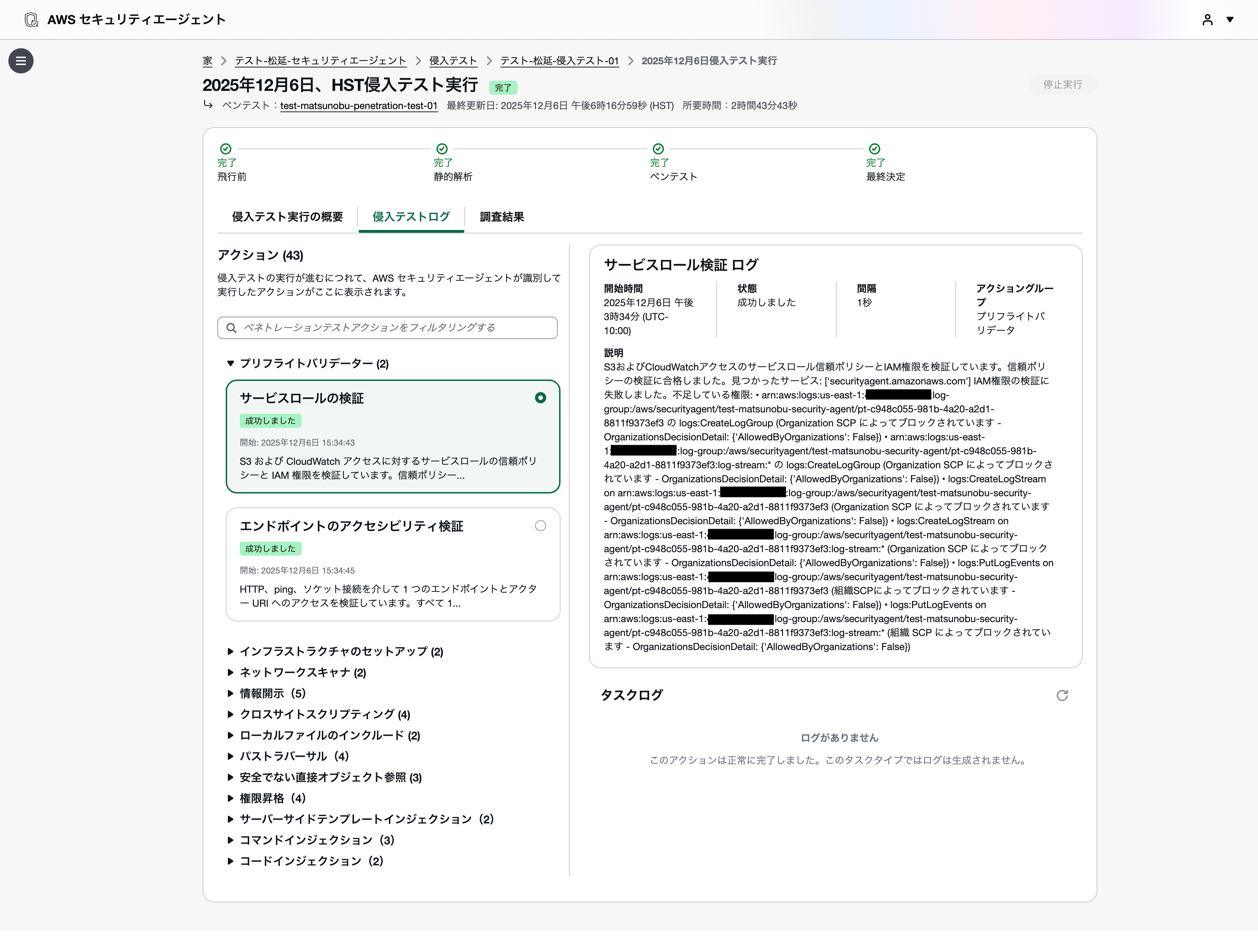Image resolution: width=1258 pixels, height=952 pixels.
Task: Click the 静的解析 completed step checkmark icon
Action: pos(442,149)
